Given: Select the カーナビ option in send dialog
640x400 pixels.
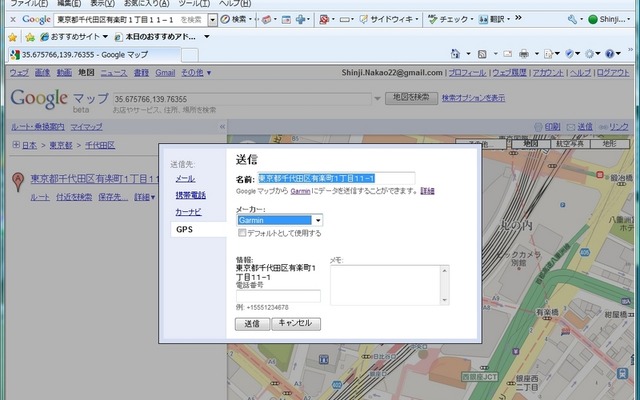Looking at the screenshot, I should [x=188, y=212].
